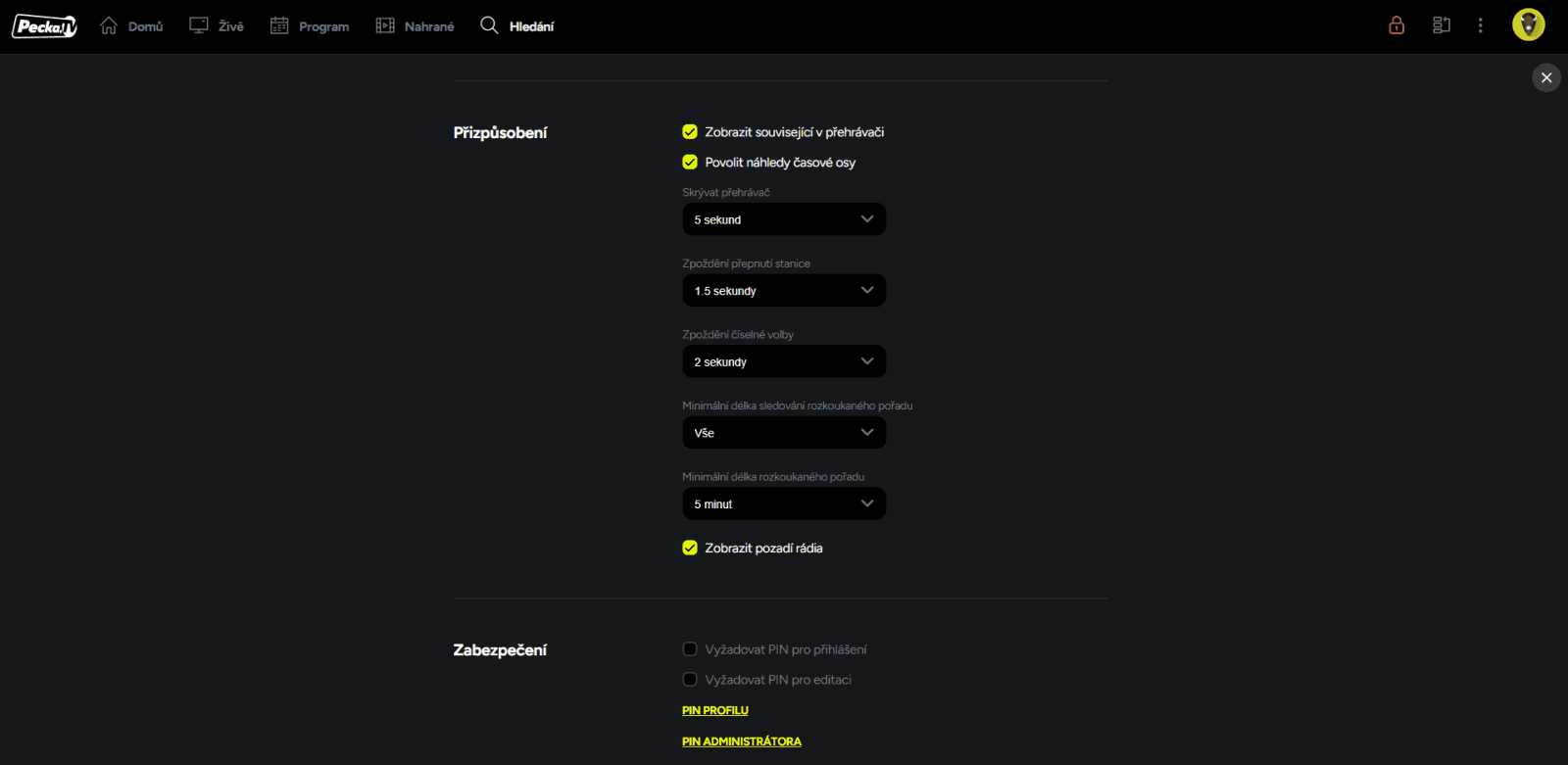This screenshot has height=765, width=1568.
Task: Uncheck Povolit náhledy časové osy
Action: (690, 162)
